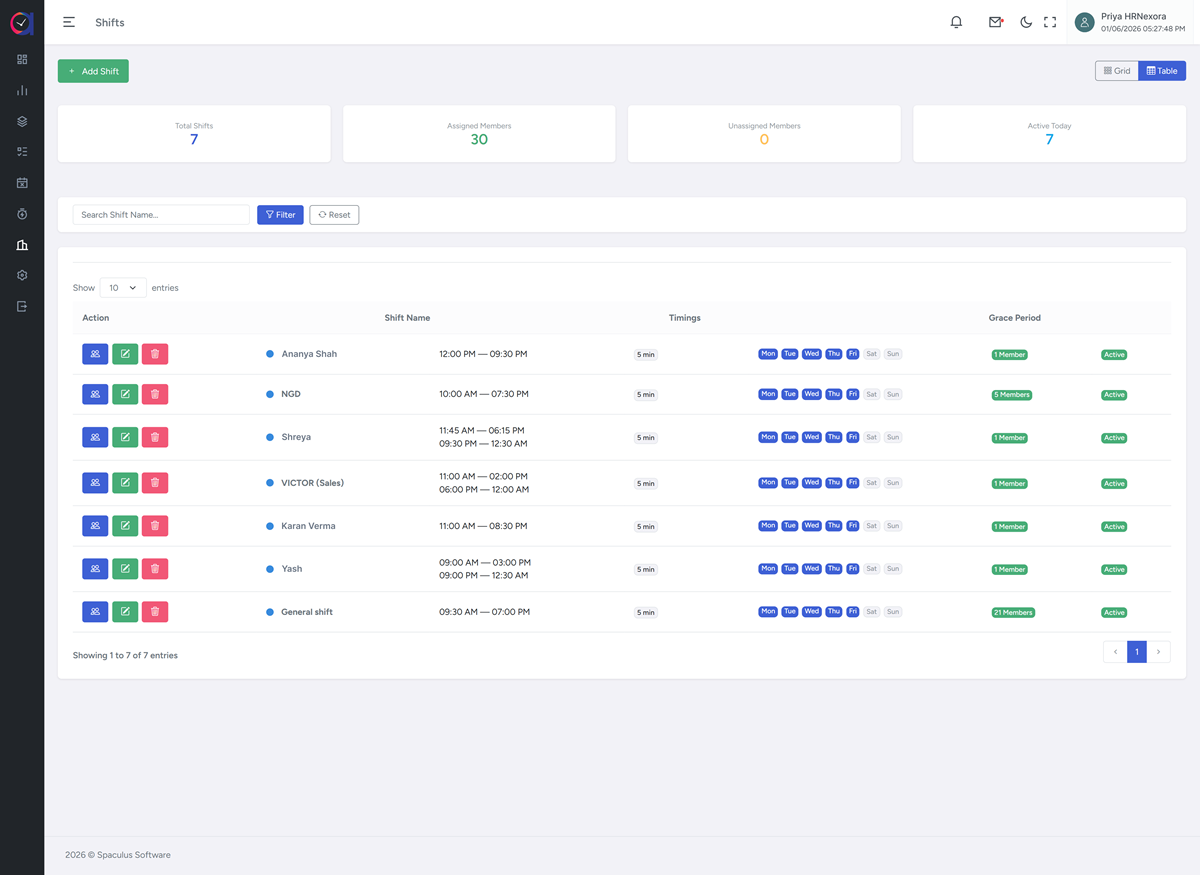
Task: Click the Shift Name column header
Action: pos(407,318)
